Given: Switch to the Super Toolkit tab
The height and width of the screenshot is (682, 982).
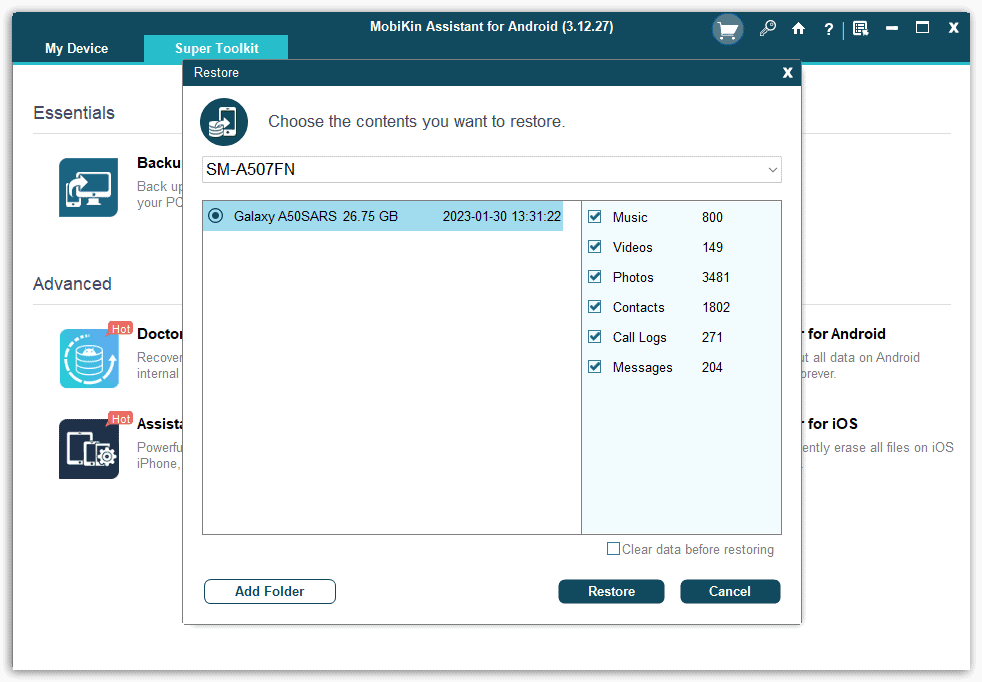Looking at the screenshot, I should pyautogui.click(x=216, y=48).
